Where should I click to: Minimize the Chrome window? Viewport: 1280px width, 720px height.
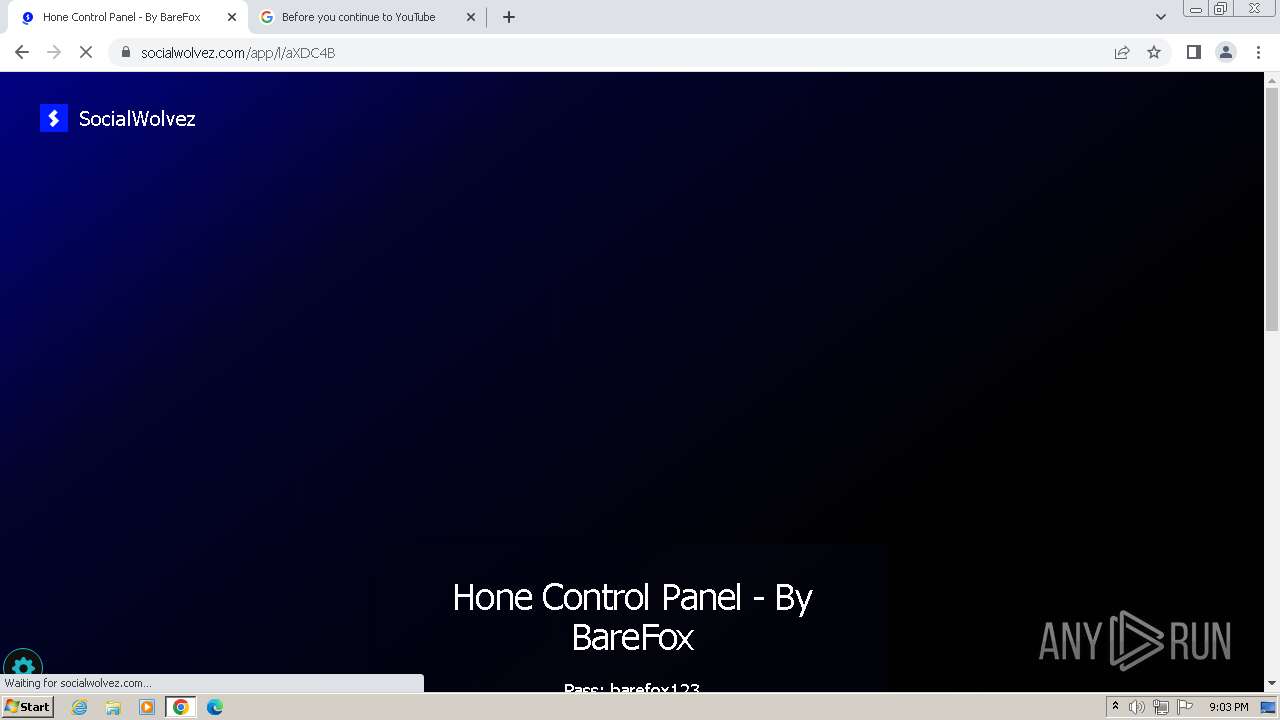coord(1195,8)
